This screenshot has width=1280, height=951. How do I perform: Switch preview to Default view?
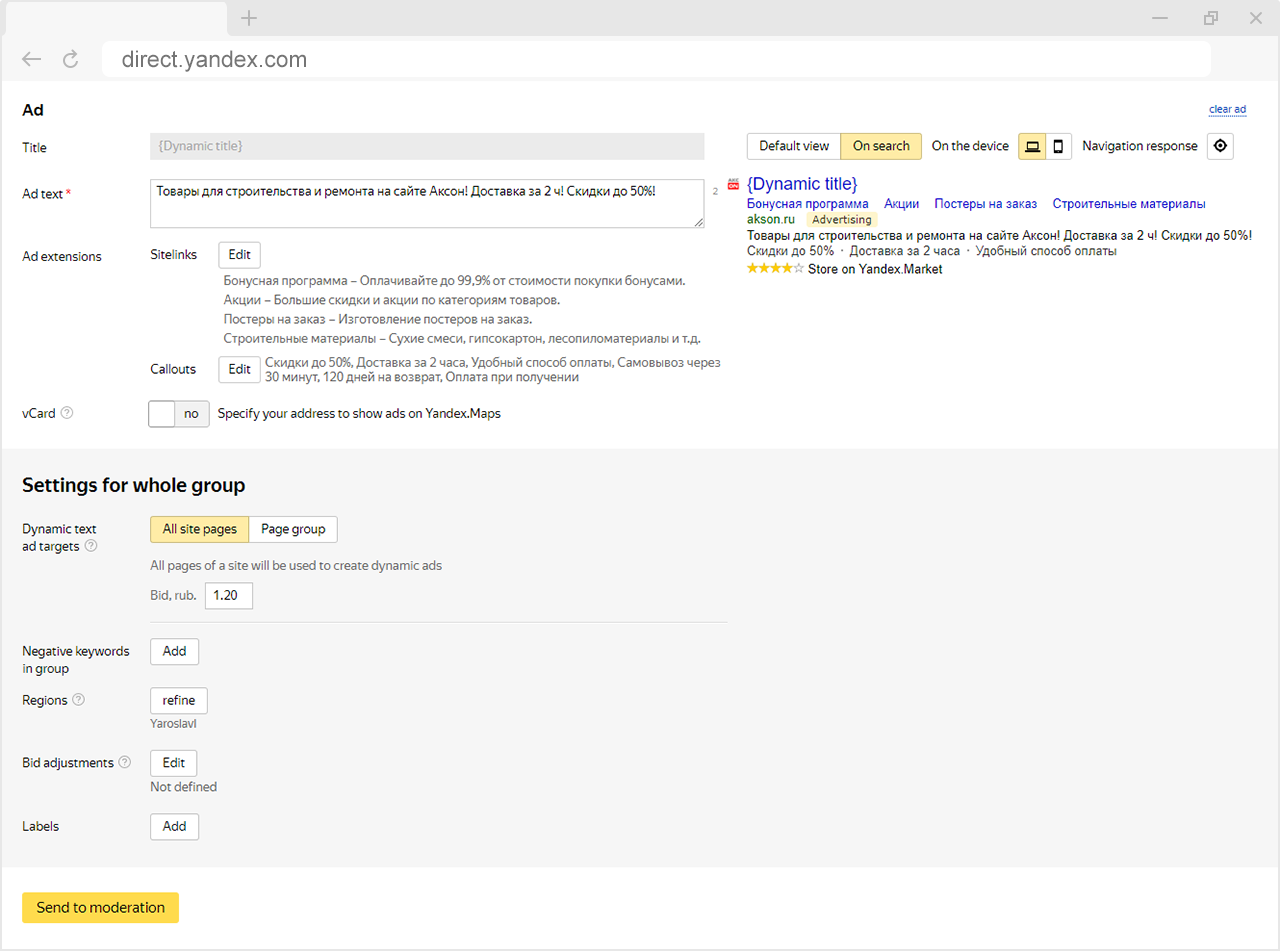coord(793,147)
